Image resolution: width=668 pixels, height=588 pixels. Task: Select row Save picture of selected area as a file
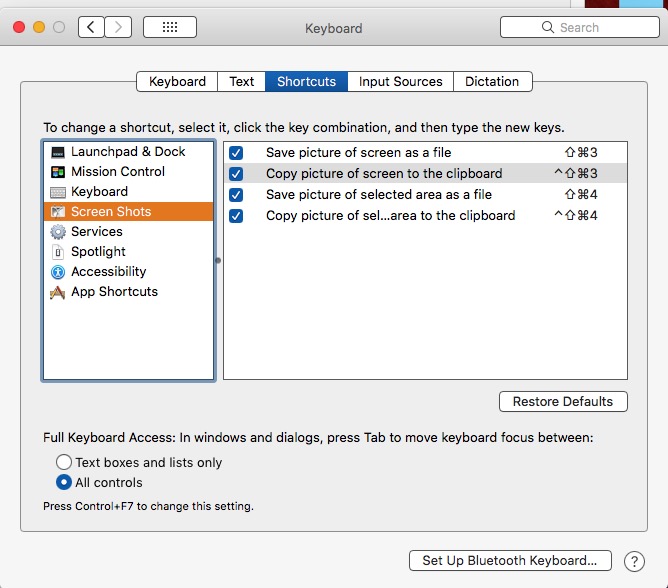425,195
